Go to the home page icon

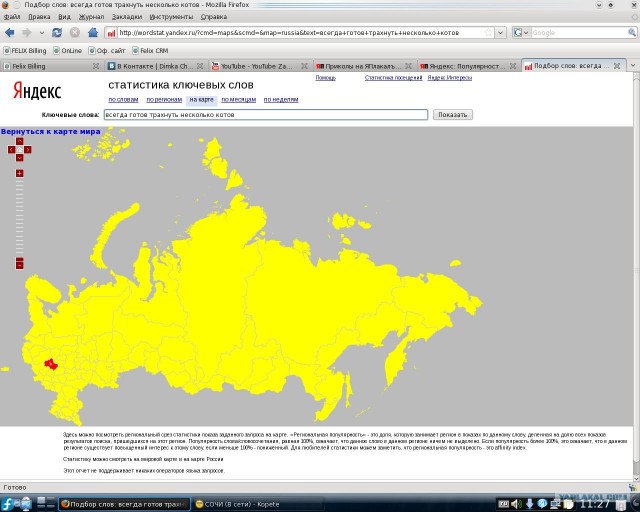pyautogui.click(x=93, y=32)
